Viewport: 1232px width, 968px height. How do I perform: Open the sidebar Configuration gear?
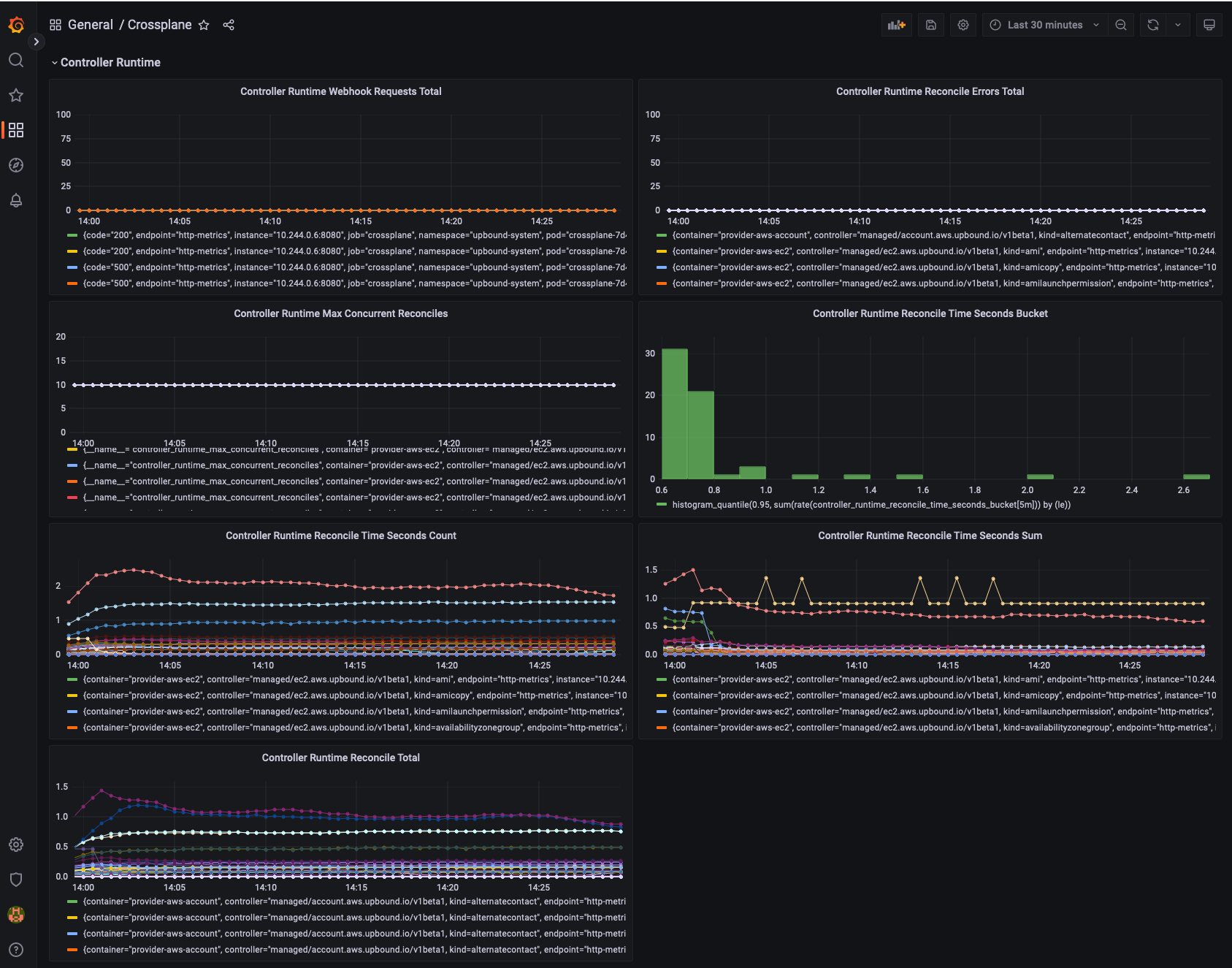click(x=16, y=845)
